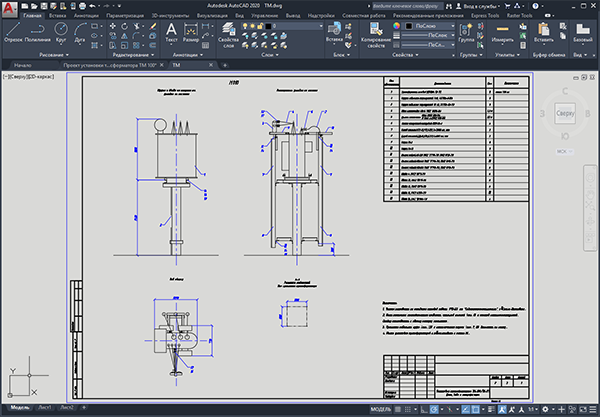The width and height of the screenshot is (600, 417).
Task: Toggle lineweight display in status bar
Action: pos(491,409)
